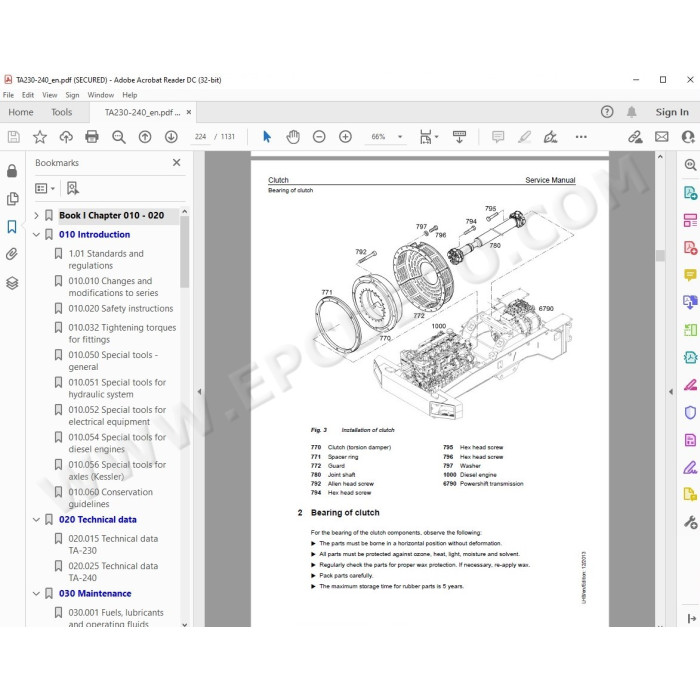Screen dimensions: 700x700
Task: Open 010.054 Special tools for diesel engines
Action: pos(117,443)
